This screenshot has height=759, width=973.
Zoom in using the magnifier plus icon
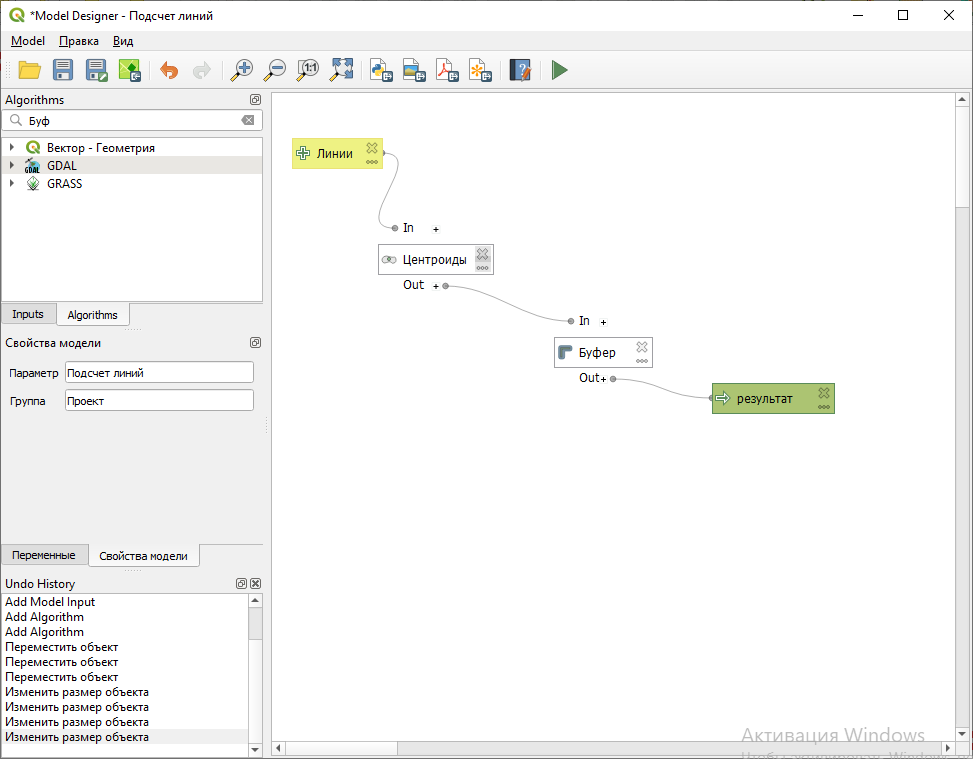[242, 70]
